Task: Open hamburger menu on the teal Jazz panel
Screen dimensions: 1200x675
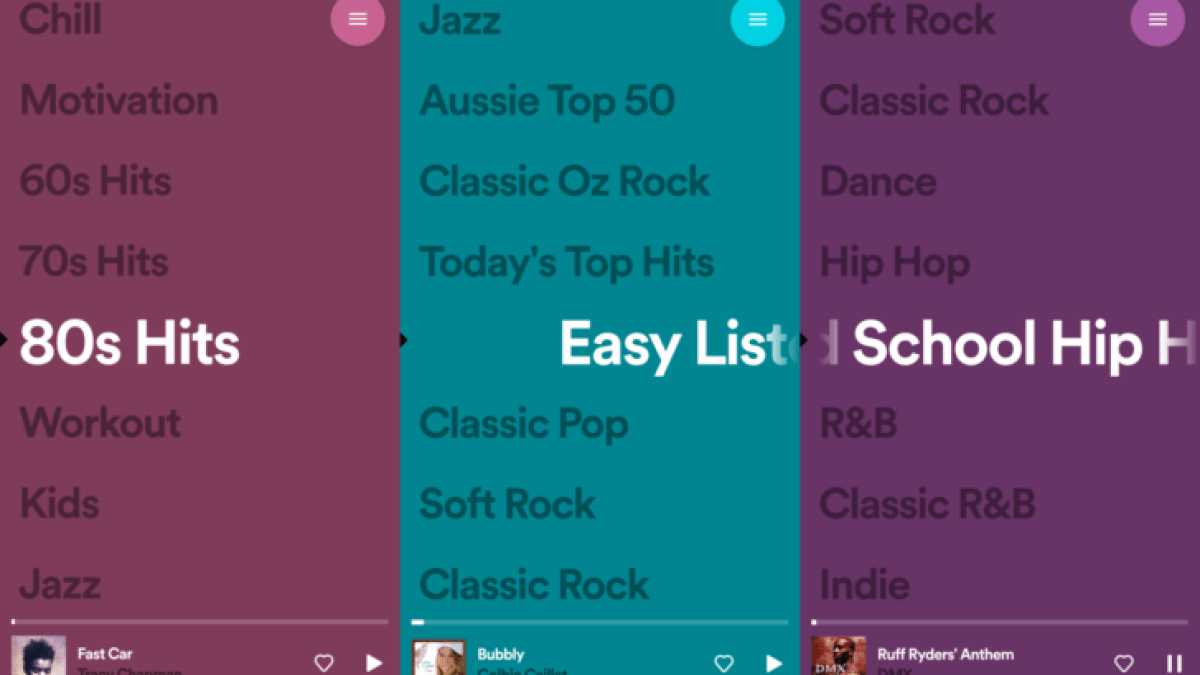Action: click(757, 19)
